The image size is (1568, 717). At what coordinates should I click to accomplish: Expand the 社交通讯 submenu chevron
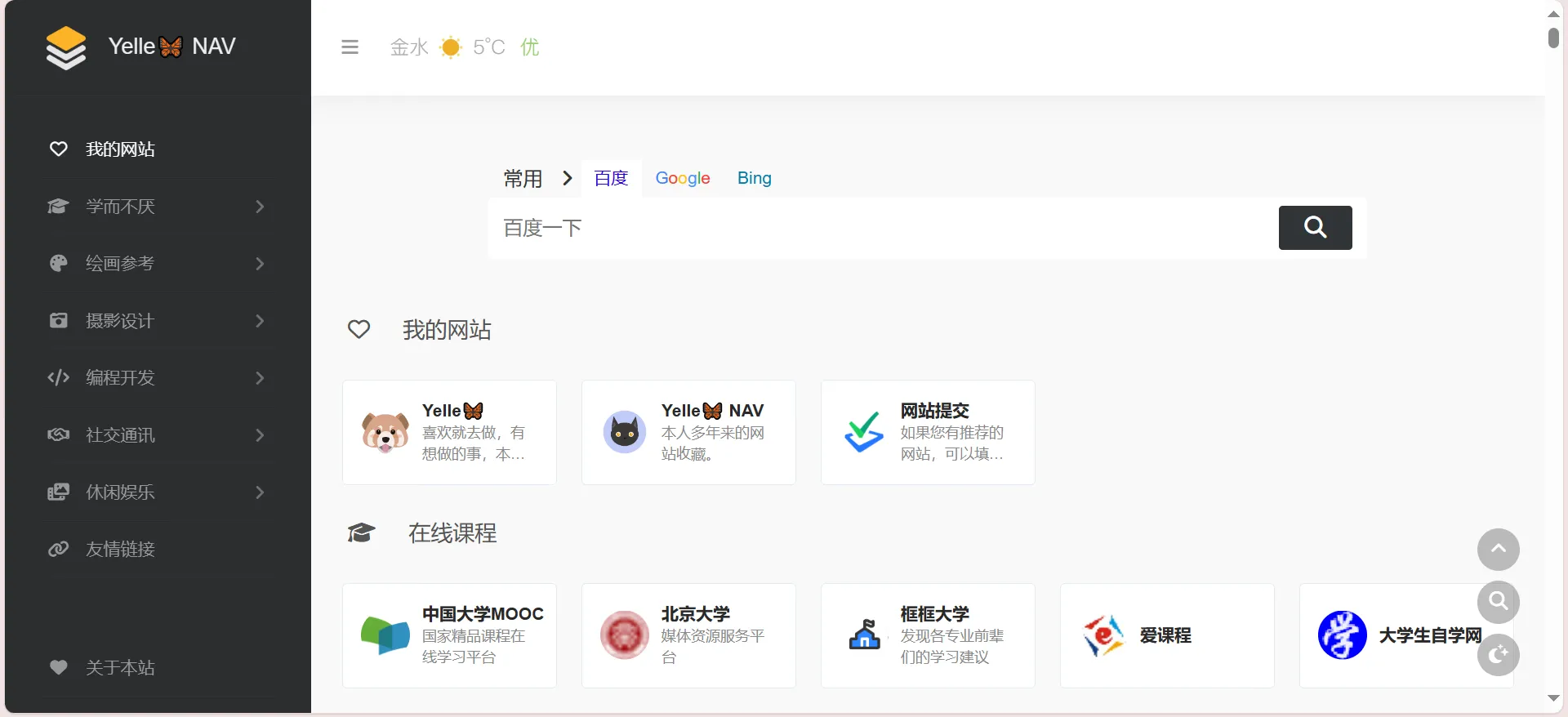[x=260, y=434]
